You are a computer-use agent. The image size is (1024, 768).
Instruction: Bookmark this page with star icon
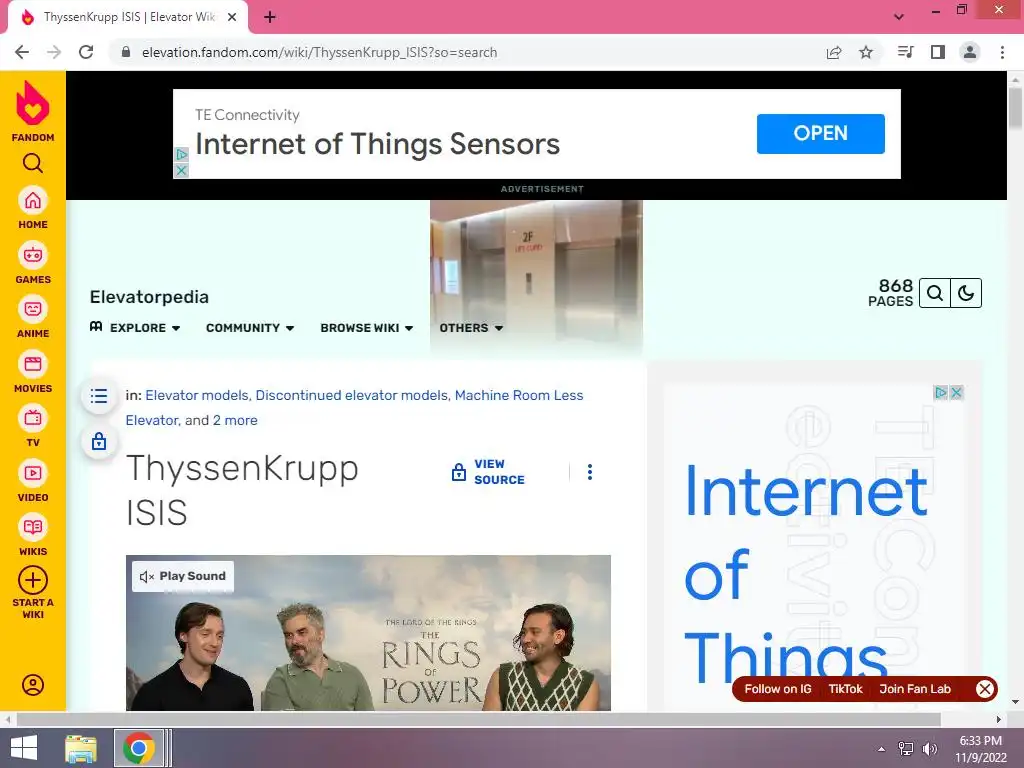pyautogui.click(x=866, y=52)
